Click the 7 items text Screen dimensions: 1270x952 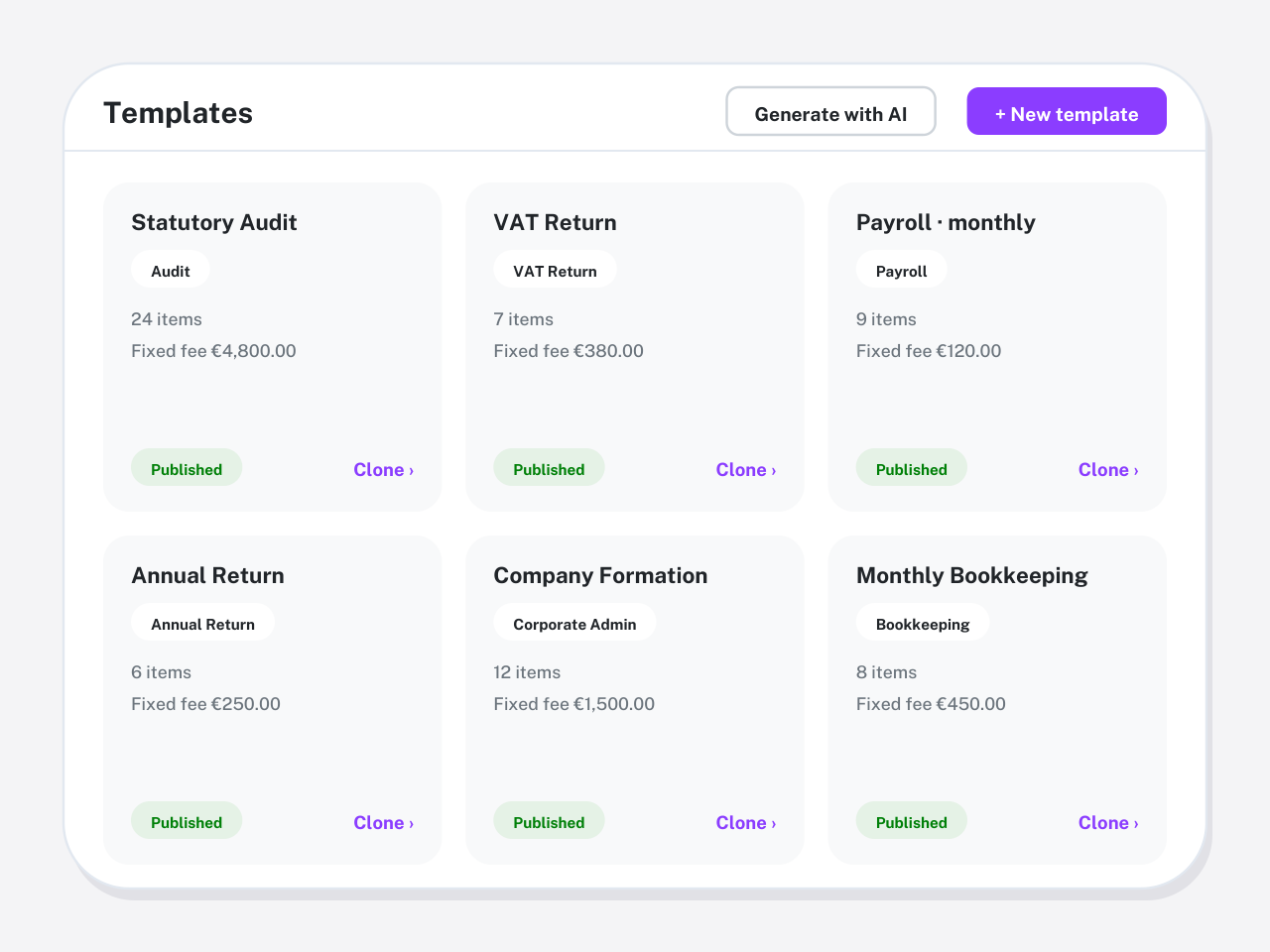(524, 319)
